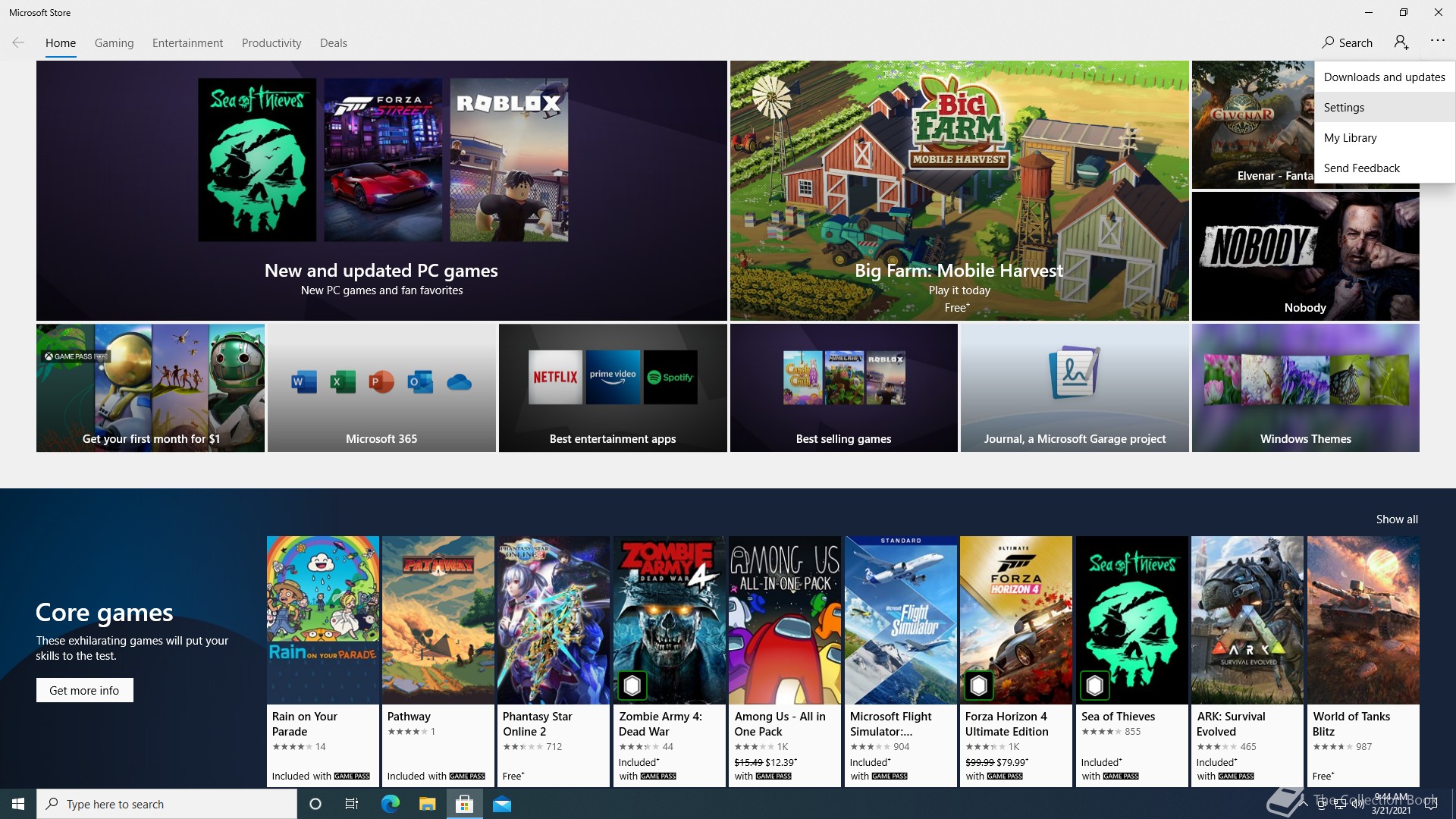The width and height of the screenshot is (1456, 819).
Task: Open Phantasy Star Online 2 card
Action: [x=553, y=661]
